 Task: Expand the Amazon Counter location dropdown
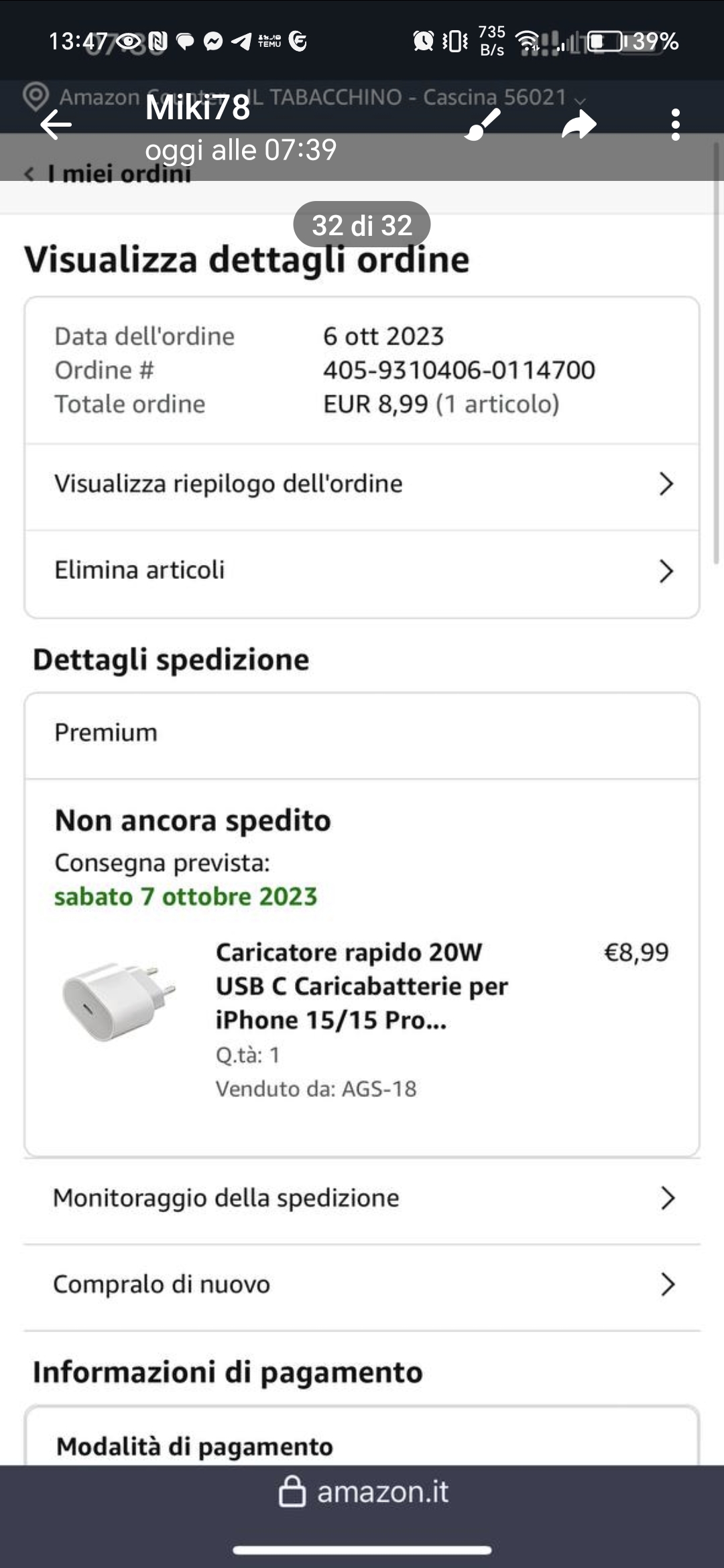581,101
